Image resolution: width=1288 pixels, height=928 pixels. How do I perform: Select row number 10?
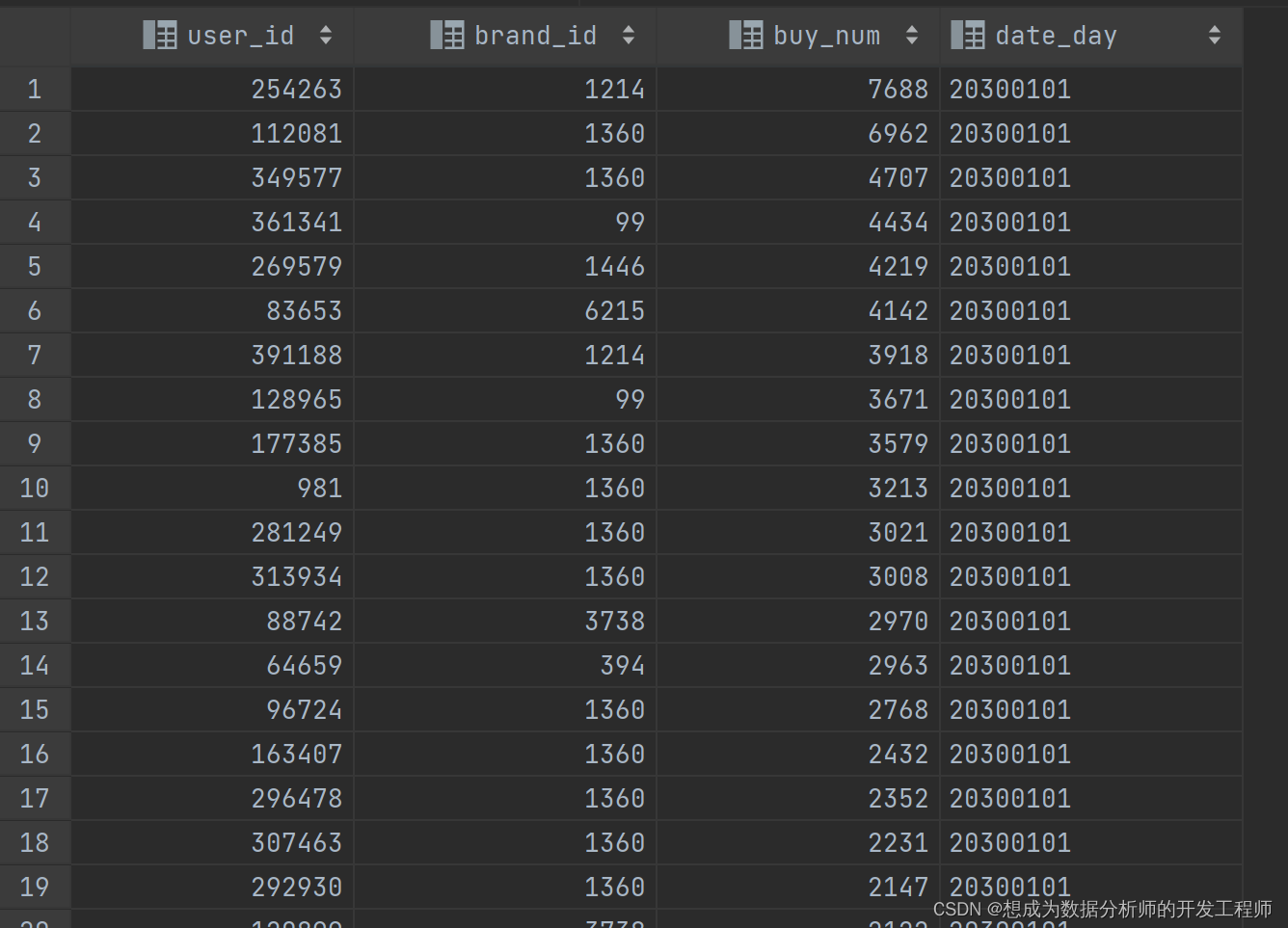click(x=35, y=489)
